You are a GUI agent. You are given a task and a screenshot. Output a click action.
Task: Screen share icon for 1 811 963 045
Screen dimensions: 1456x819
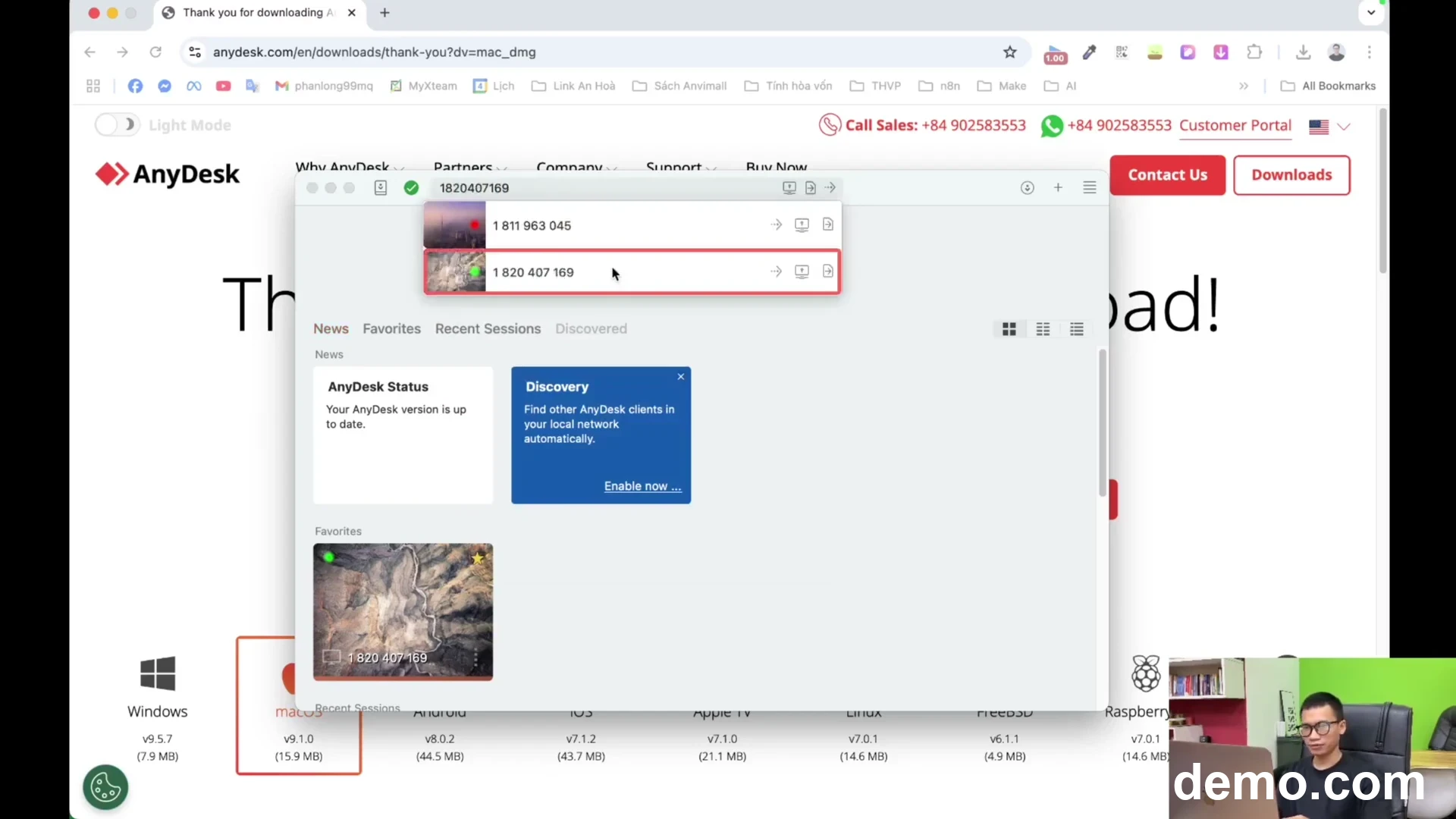click(802, 225)
